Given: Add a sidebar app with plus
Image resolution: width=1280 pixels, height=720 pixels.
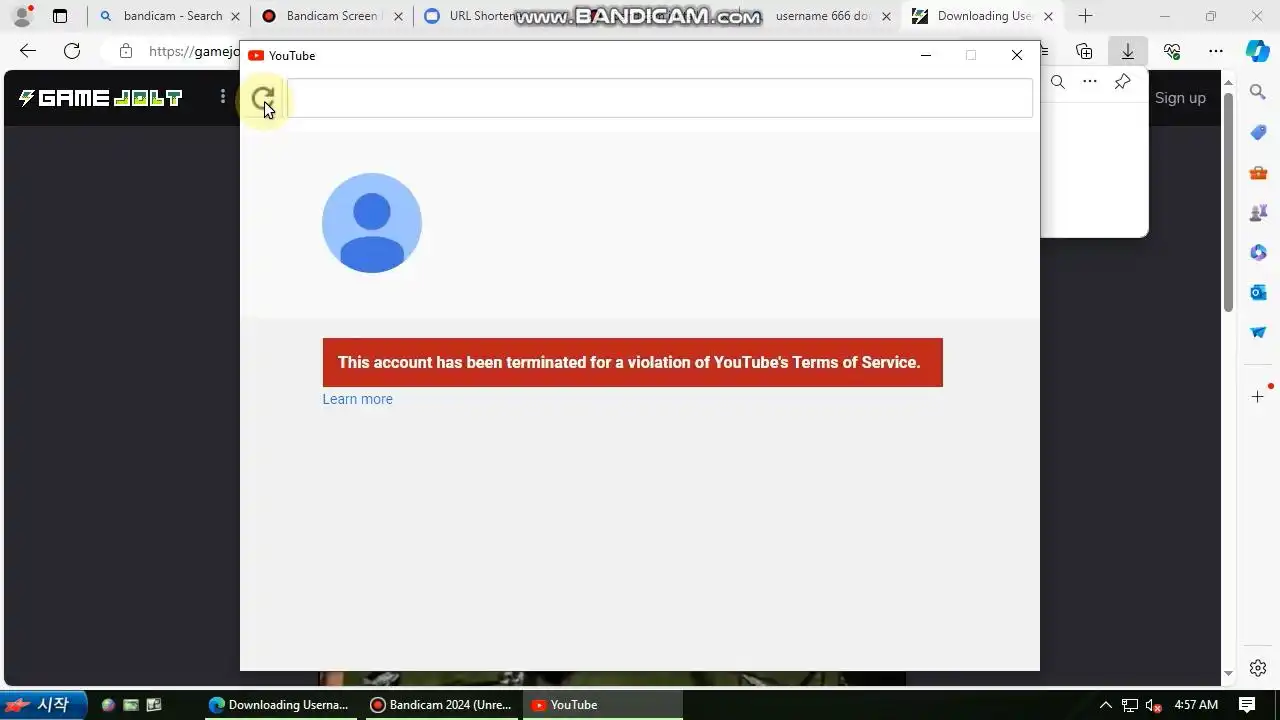Looking at the screenshot, I should [x=1258, y=397].
